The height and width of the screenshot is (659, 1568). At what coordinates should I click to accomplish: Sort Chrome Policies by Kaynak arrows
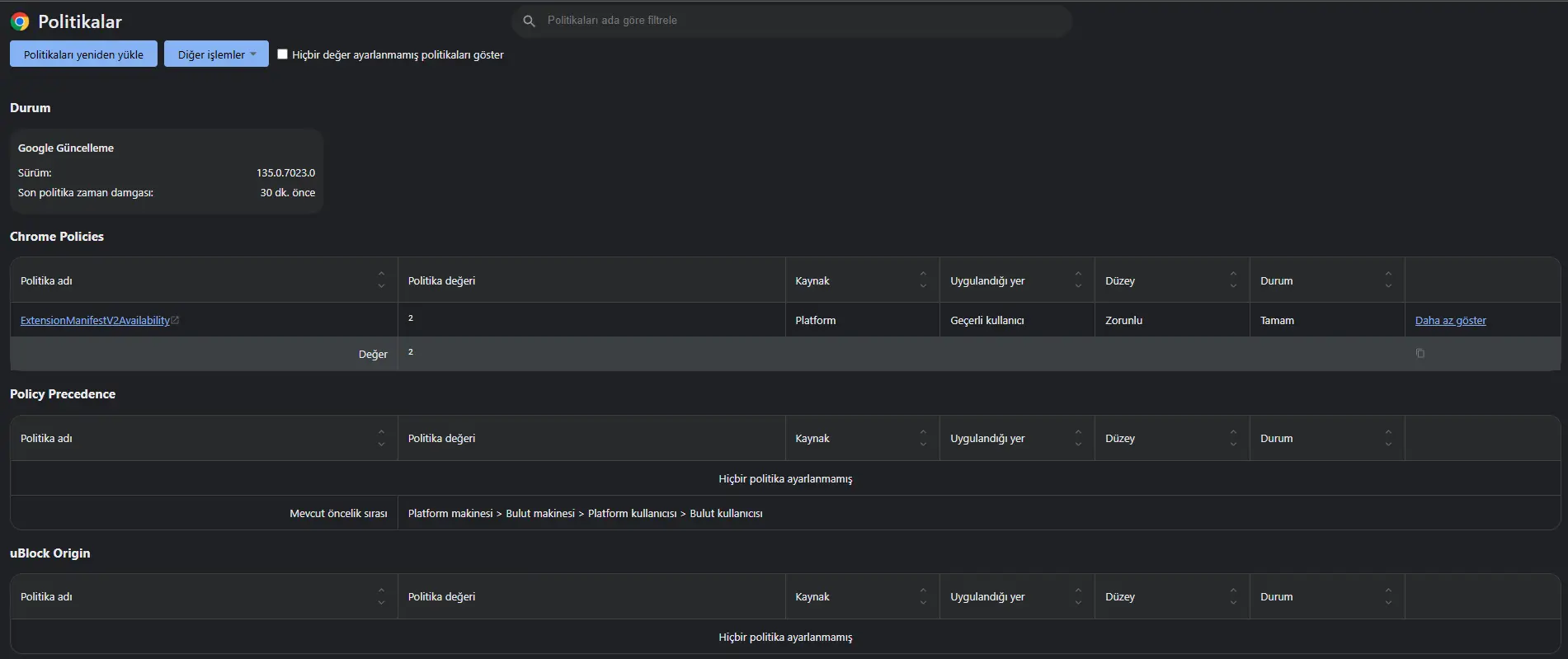click(x=923, y=280)
